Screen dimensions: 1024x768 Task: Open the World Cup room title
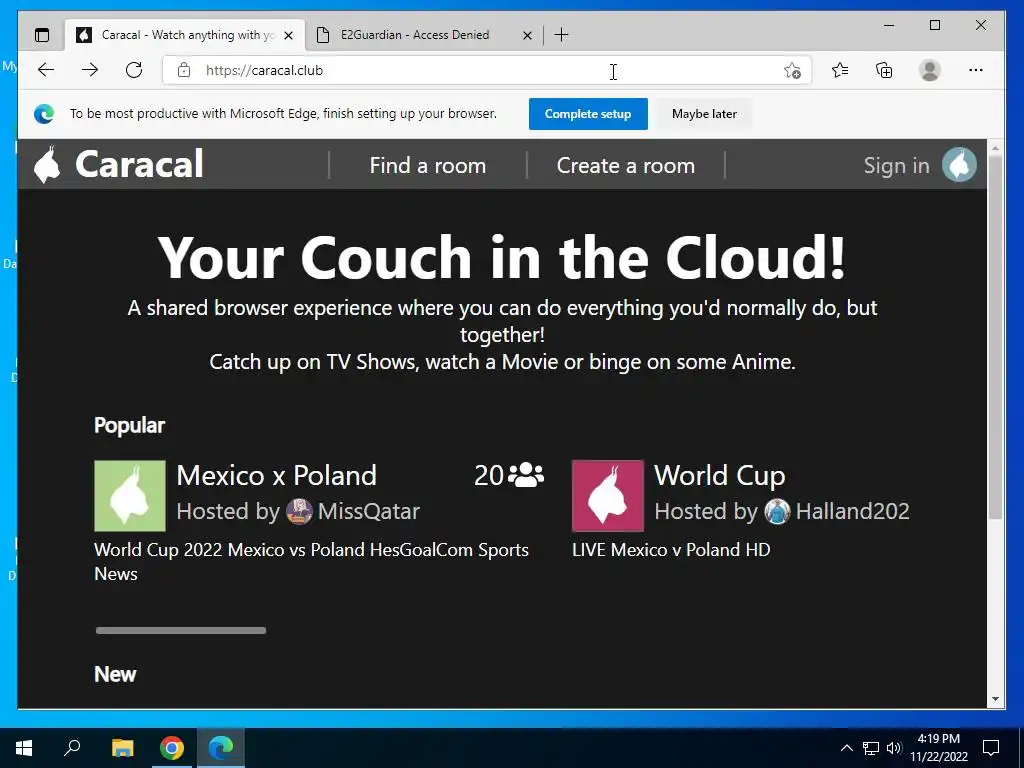pyautogui.click(x=720, y=475)
